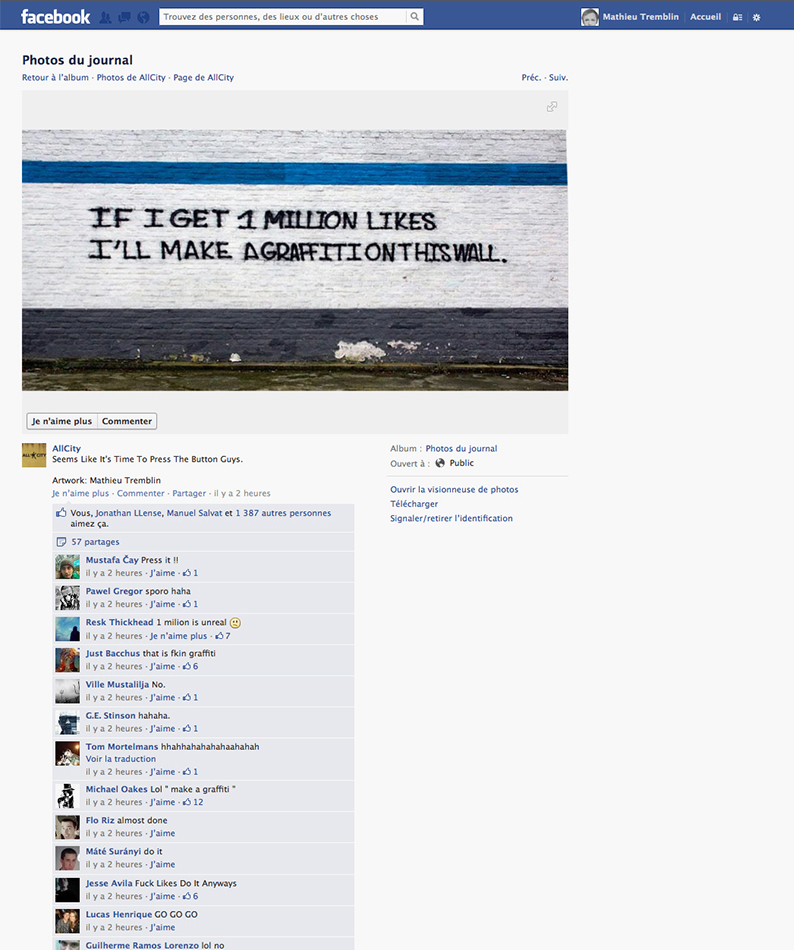Toggle 'Je n'aime plus' button under photo
The image size is (794, 950).
coord(62,421)
